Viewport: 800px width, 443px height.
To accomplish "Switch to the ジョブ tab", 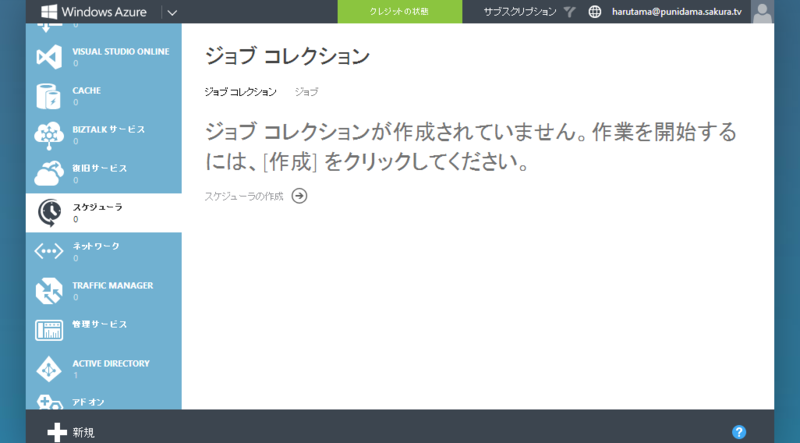I will click(306, 92).
